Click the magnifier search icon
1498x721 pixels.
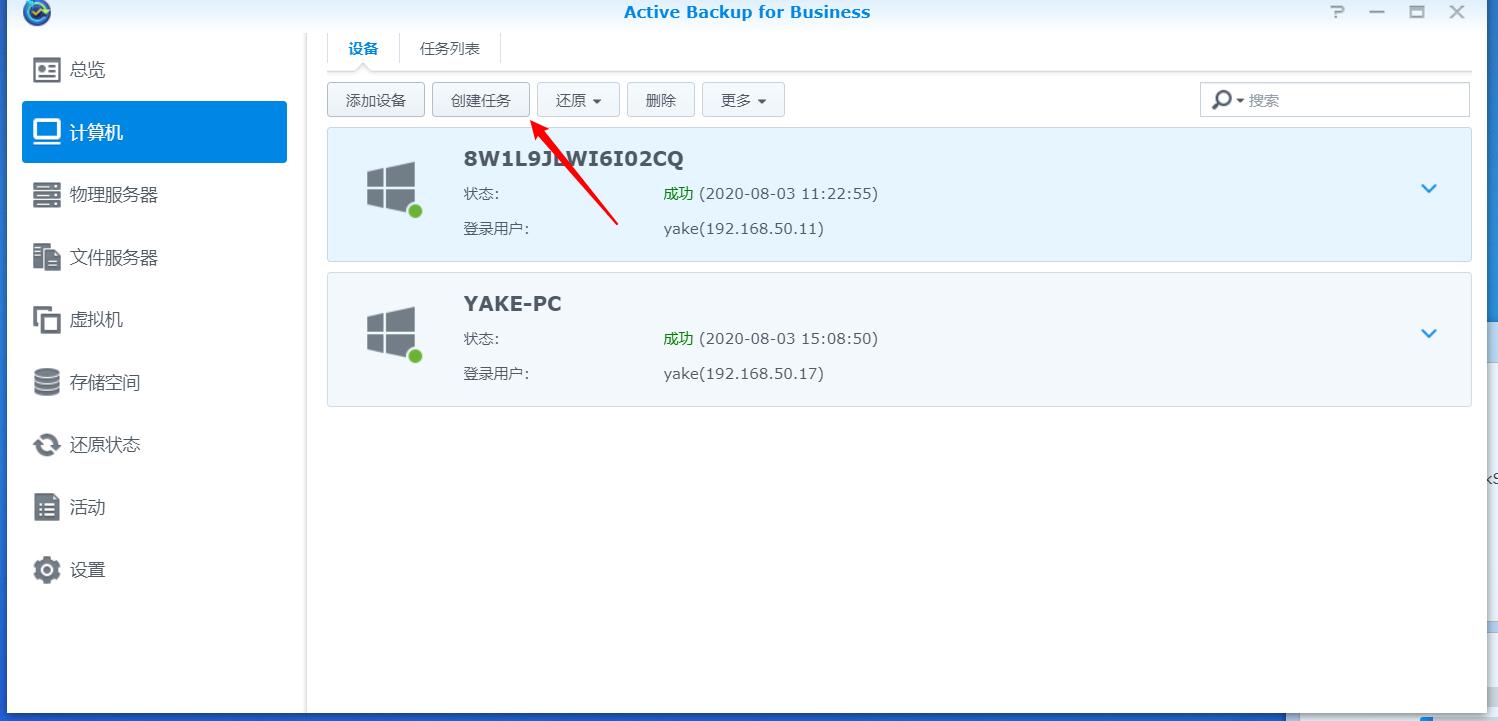pos(1221,100)
